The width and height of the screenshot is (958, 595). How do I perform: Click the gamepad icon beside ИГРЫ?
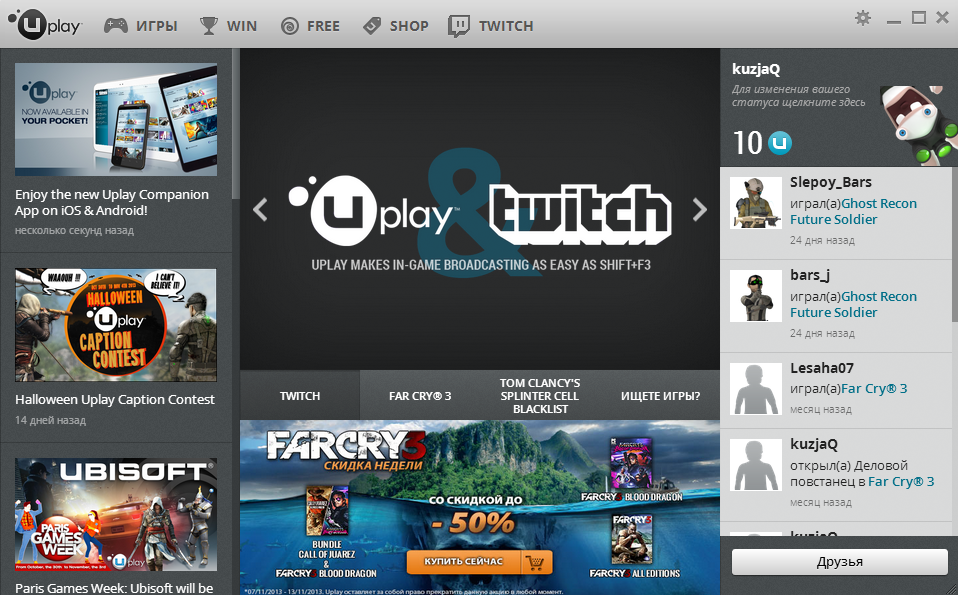[x=115, y=26]
